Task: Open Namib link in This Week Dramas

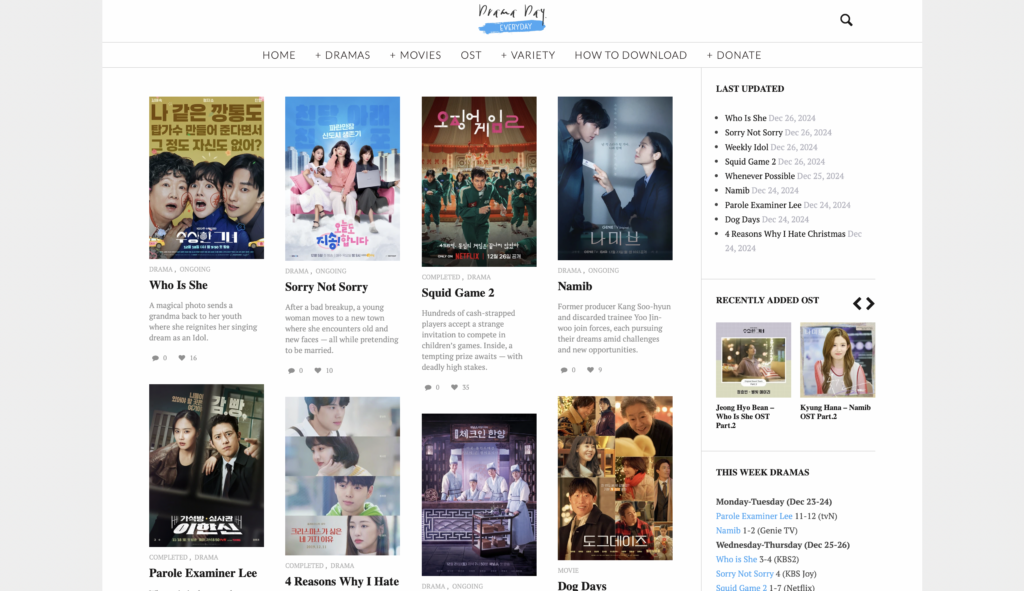Action: pyautogui.click(x=728, y=530)
